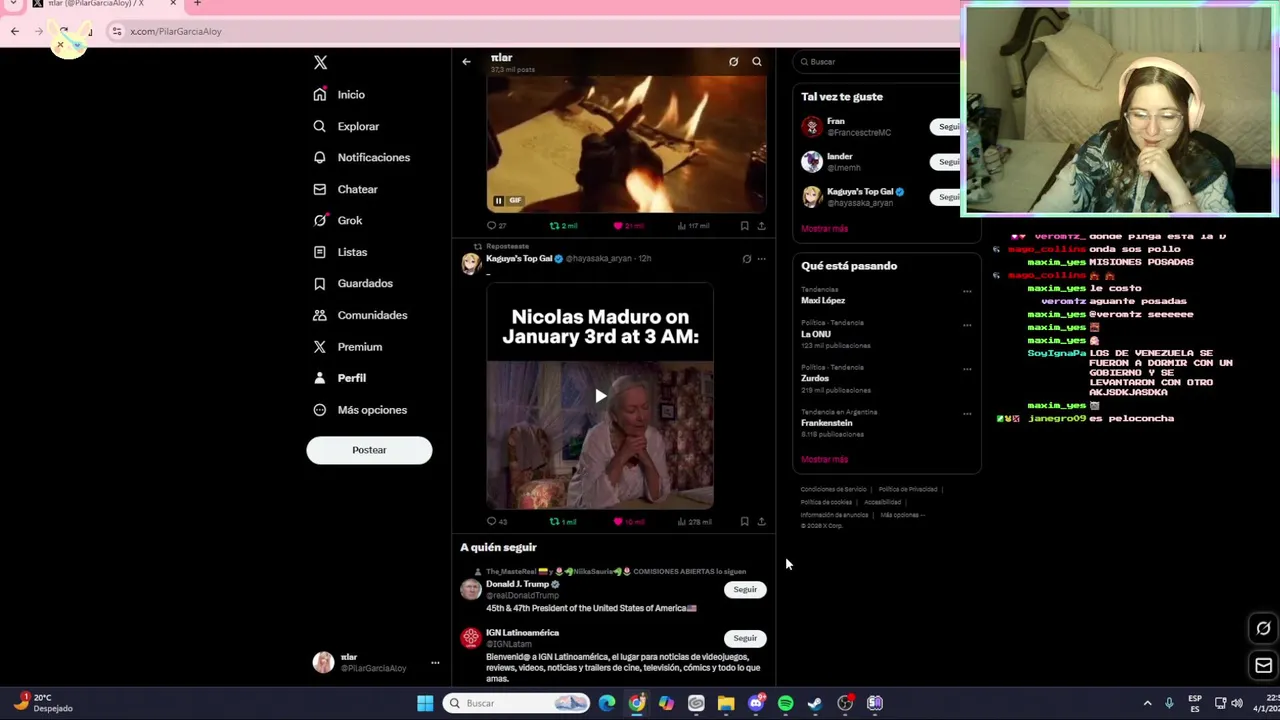Open File Explorer from the taskbar
This screenshot has height=720, width=1280.
(x=726, y=703)
